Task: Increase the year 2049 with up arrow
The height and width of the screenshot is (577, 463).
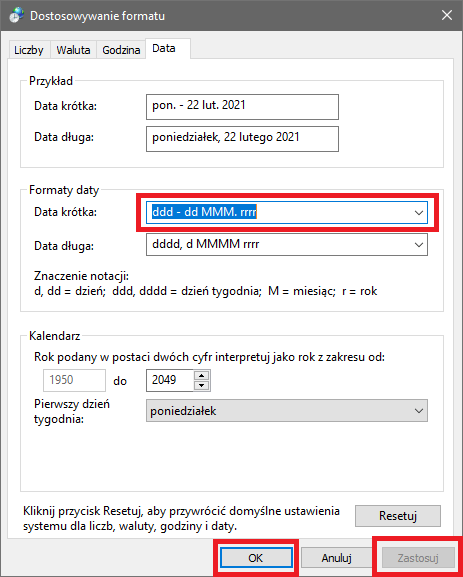Action: point(201,375)
